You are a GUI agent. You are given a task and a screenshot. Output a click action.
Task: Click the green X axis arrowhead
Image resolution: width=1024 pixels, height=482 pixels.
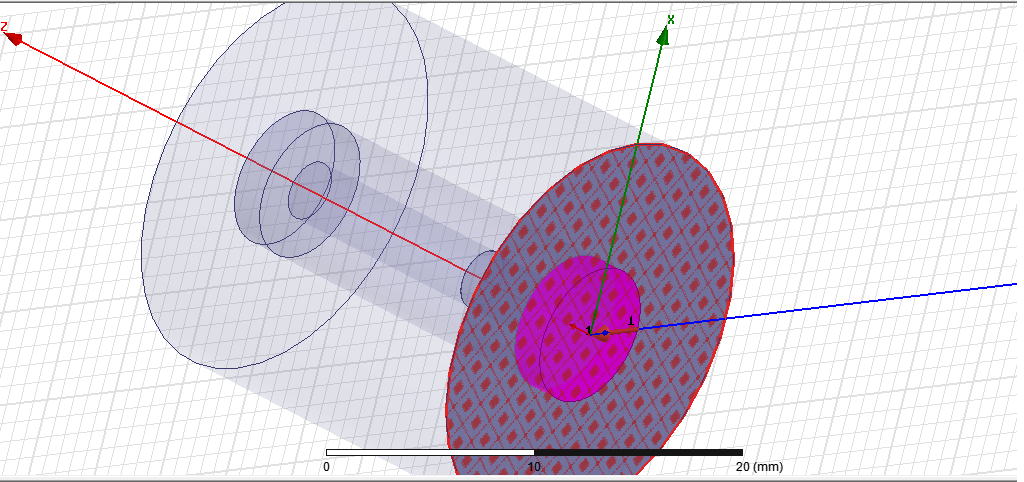click(x=664, y=37)
